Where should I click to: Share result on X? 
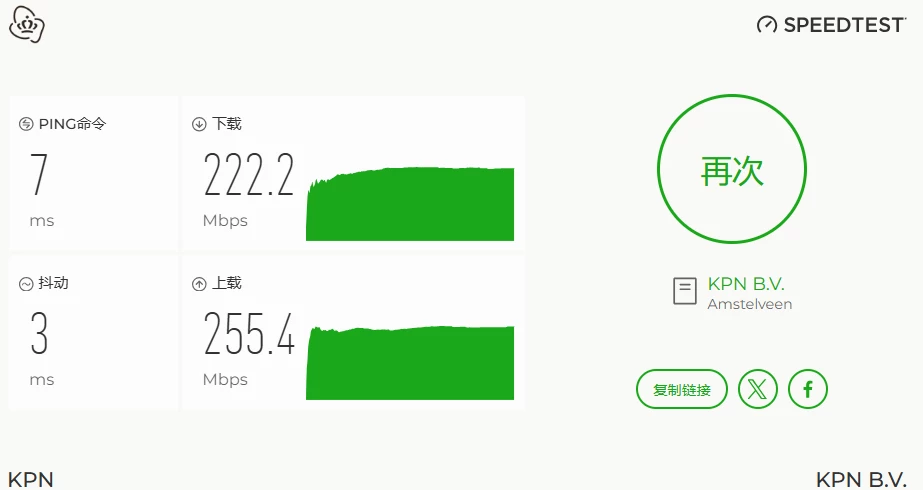tap(758, 389)
